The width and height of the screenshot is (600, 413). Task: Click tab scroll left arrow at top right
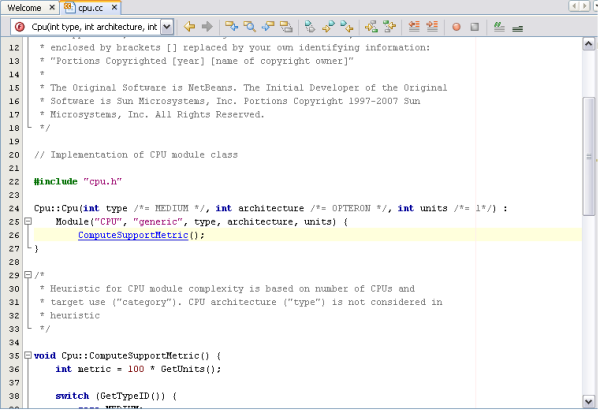[574, 6]
